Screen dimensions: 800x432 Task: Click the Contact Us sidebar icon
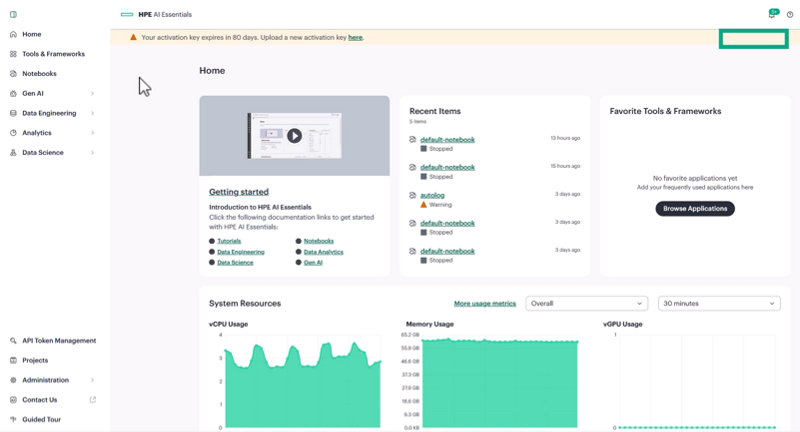[13, 400]
